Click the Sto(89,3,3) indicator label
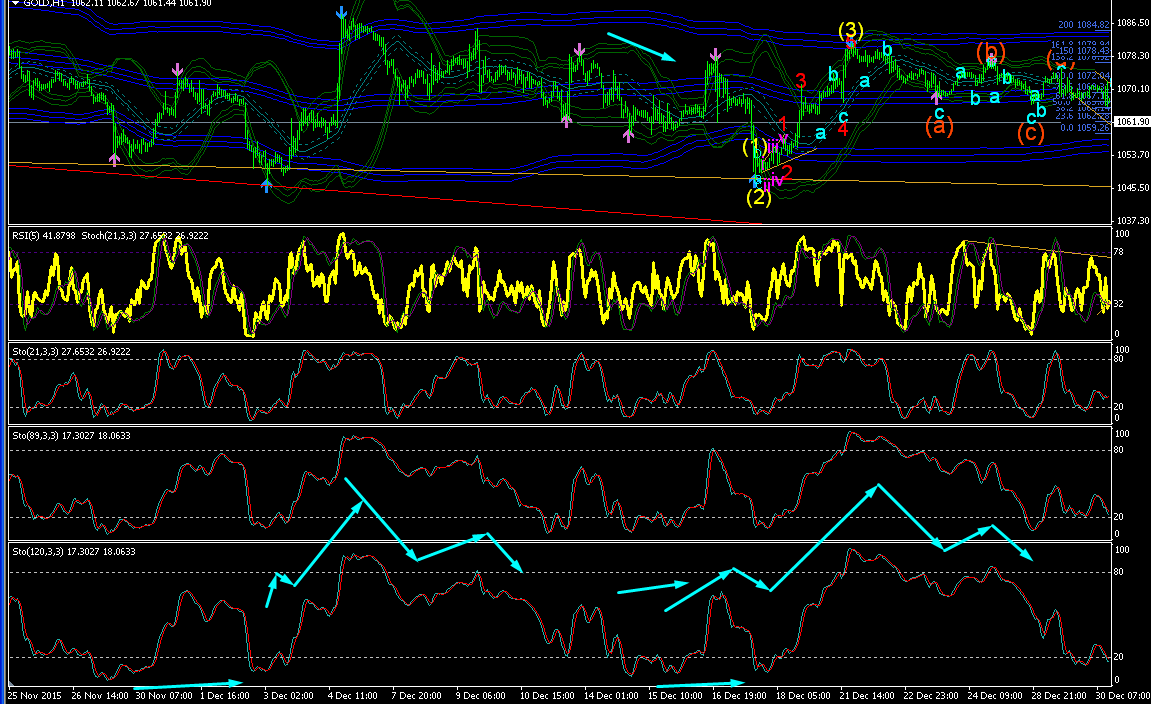The image size is (1151, 704). tap(71, 435)
